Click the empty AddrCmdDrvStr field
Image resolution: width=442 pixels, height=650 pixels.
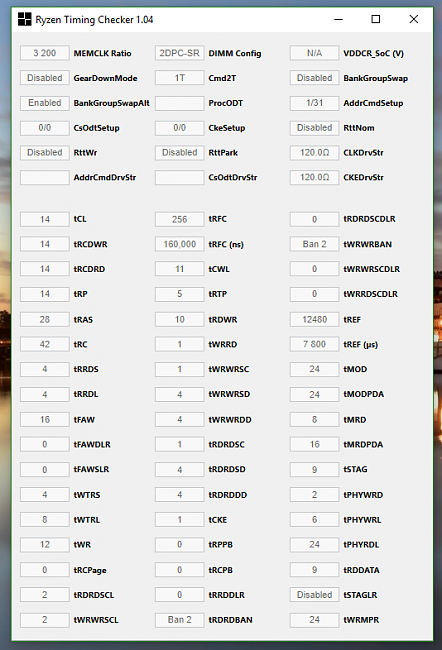[45, 177]
